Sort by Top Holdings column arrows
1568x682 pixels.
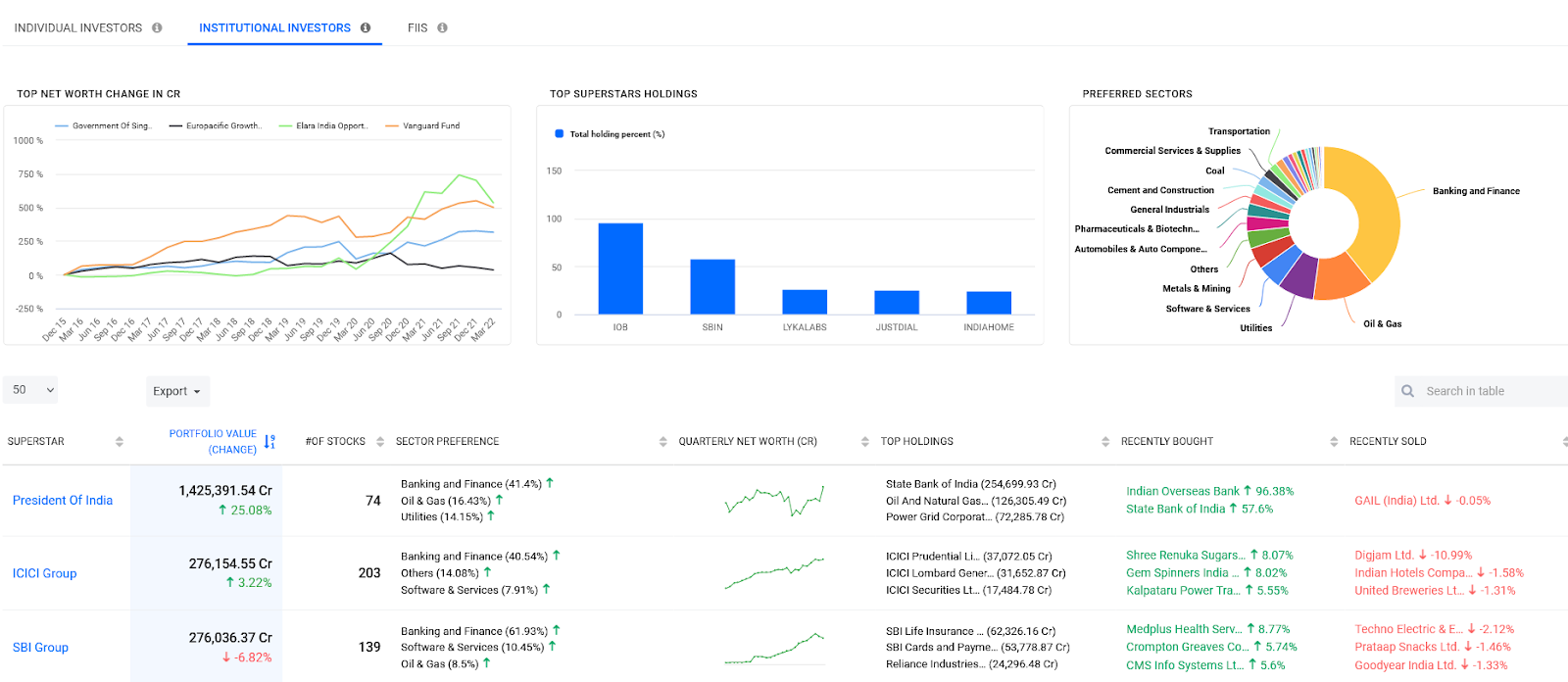pos(1105,442)
